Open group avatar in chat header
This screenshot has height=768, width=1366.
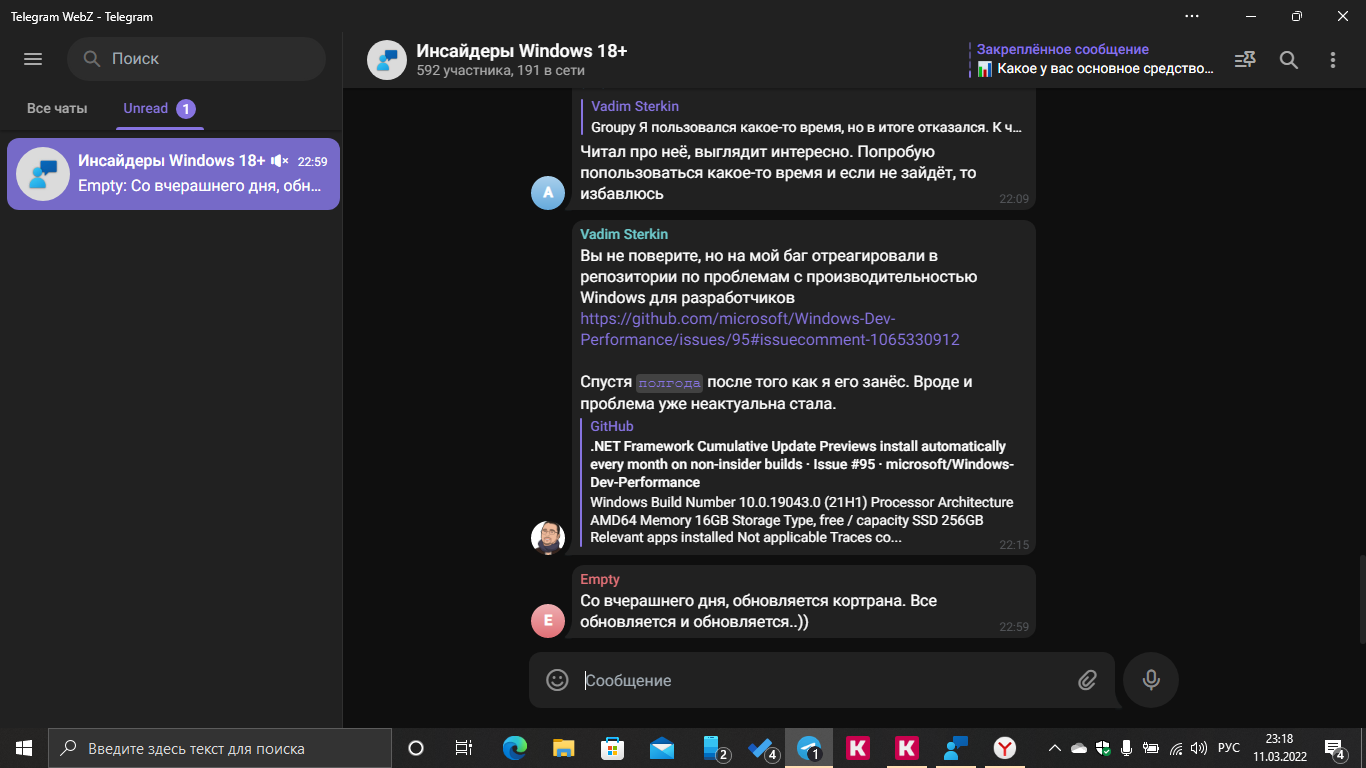click(x=387, y=60)
